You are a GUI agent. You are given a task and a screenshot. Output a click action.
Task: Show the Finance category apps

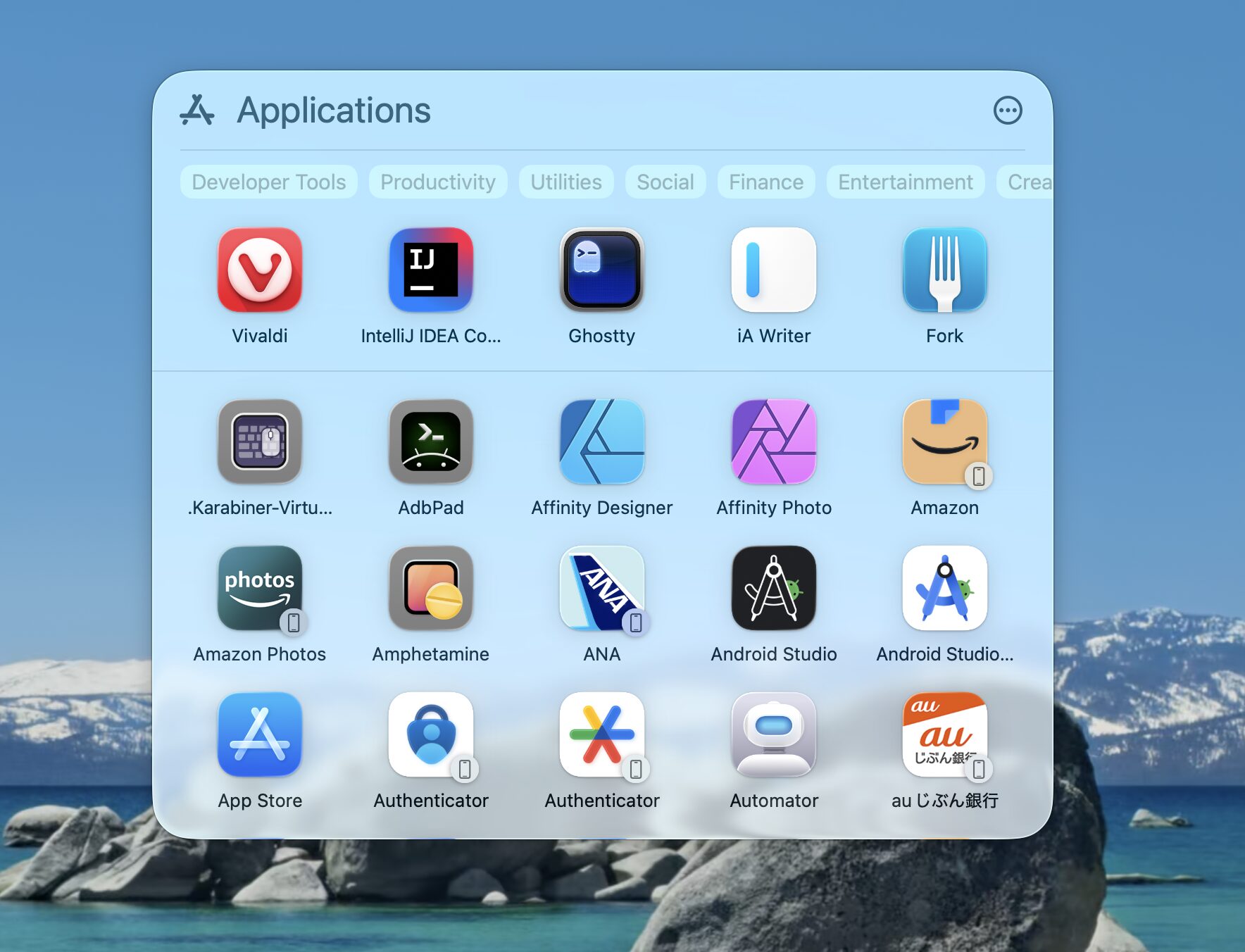(x=766, y=182)
